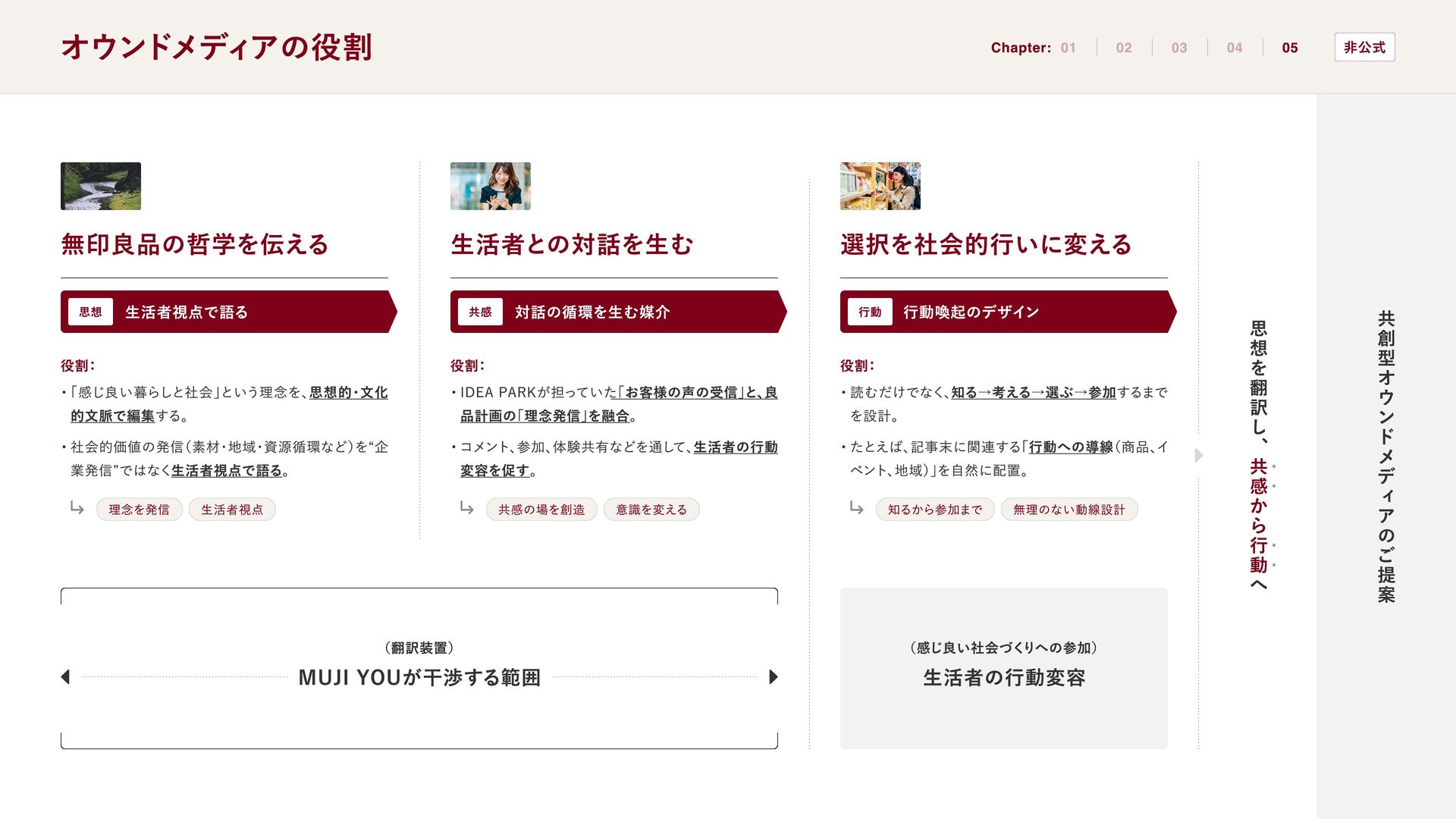Click return arrow icon before 知るから参加まで

point(856,508)
